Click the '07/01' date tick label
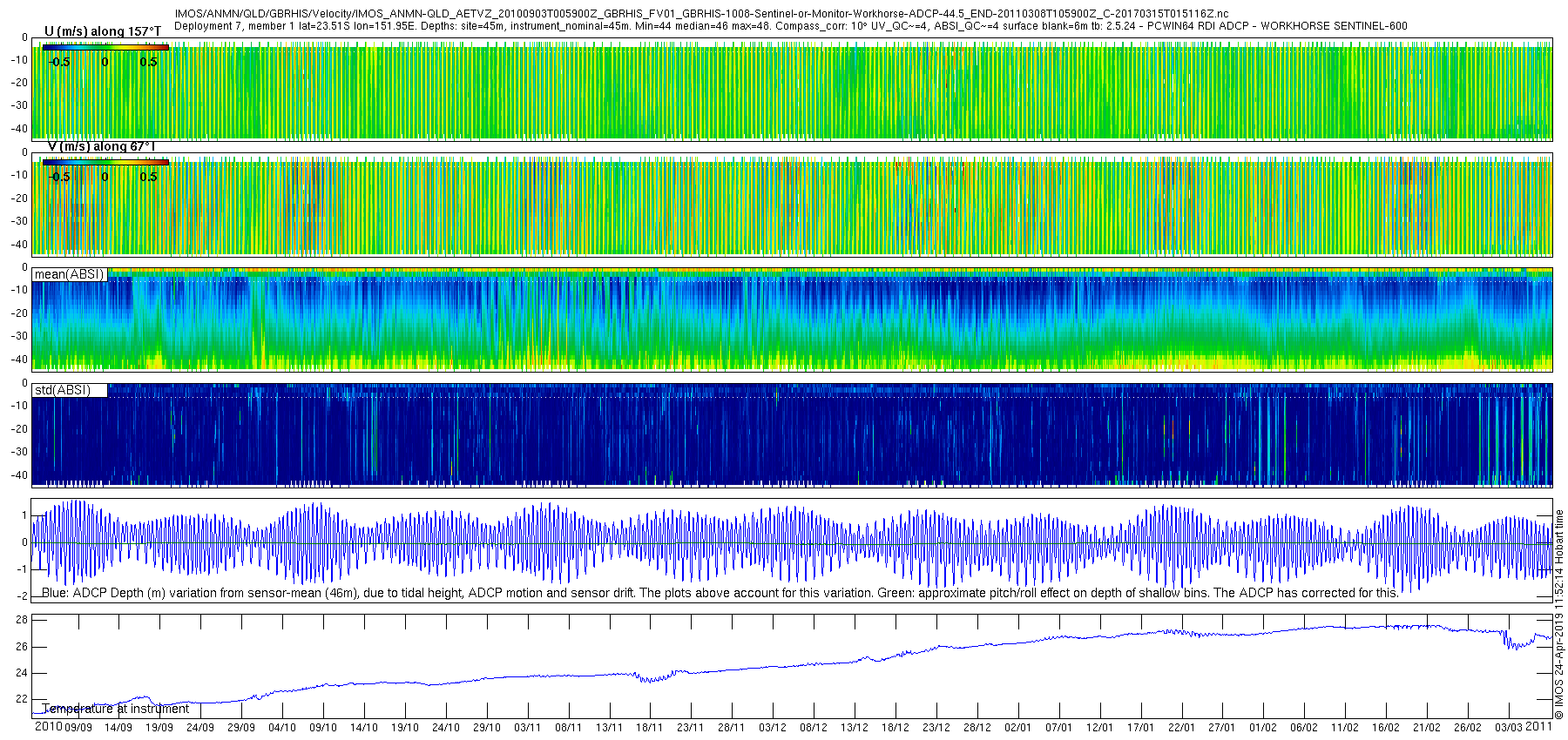 (1059, 727)
